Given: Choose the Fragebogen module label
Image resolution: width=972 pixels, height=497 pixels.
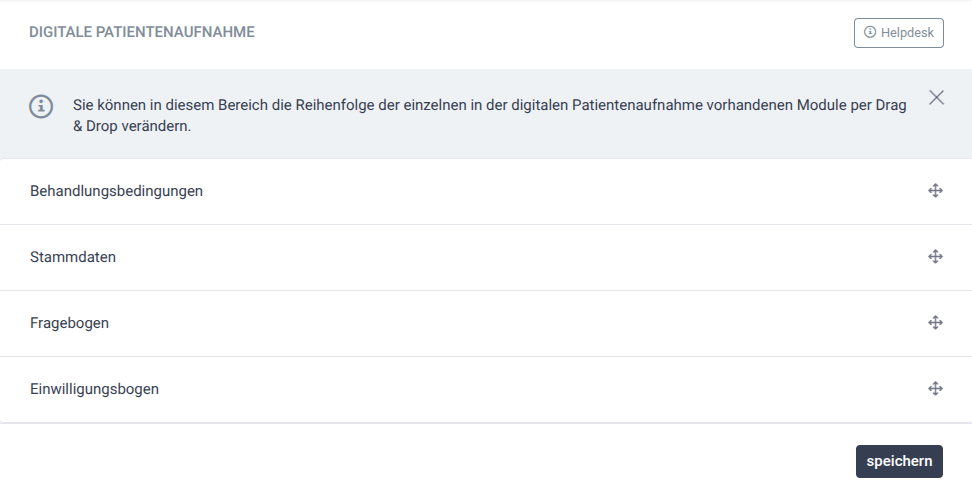Looking at the screenshot, I should point(69,323).
